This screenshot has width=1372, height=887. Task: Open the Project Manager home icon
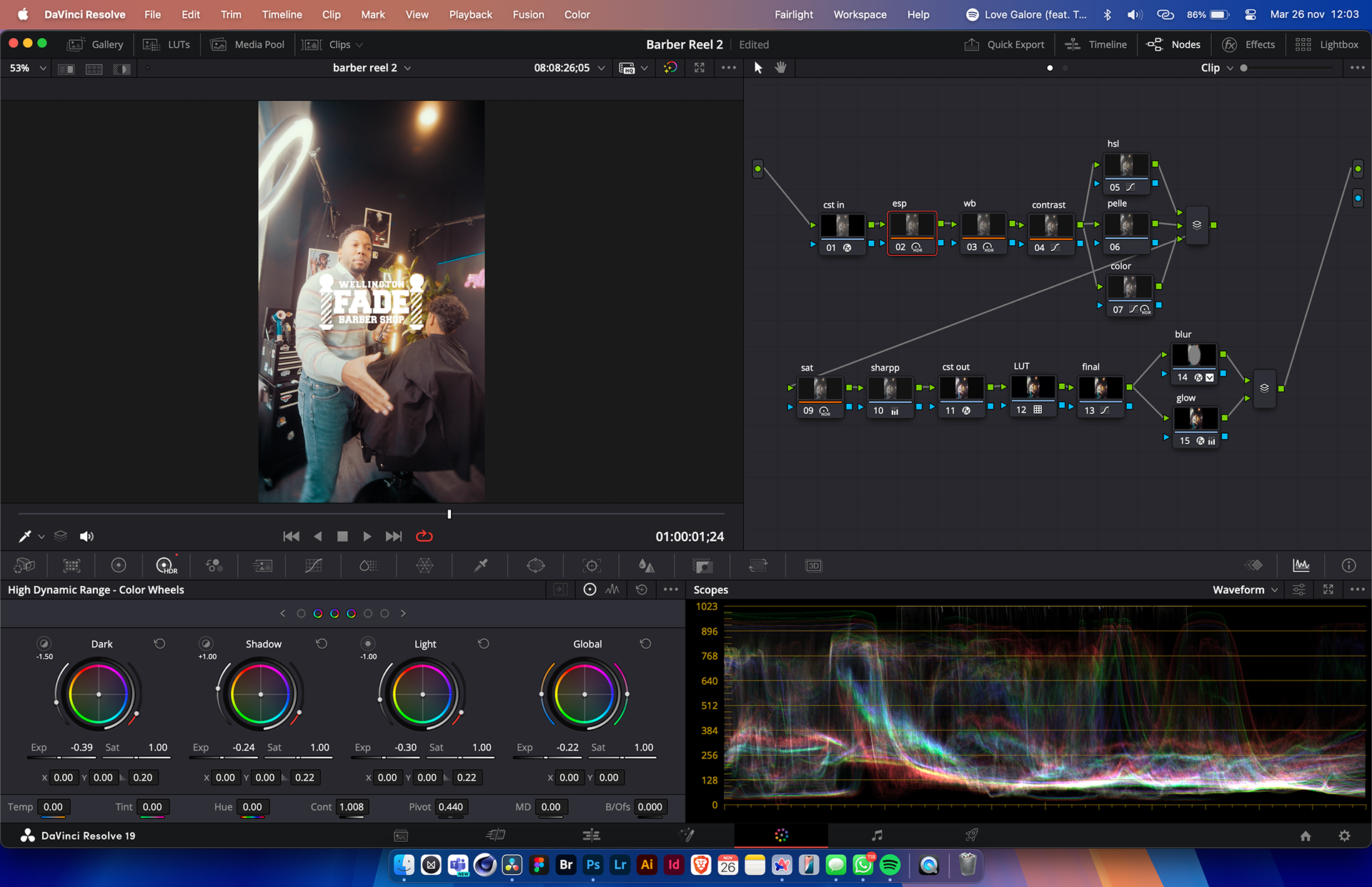click(1306, 836)
